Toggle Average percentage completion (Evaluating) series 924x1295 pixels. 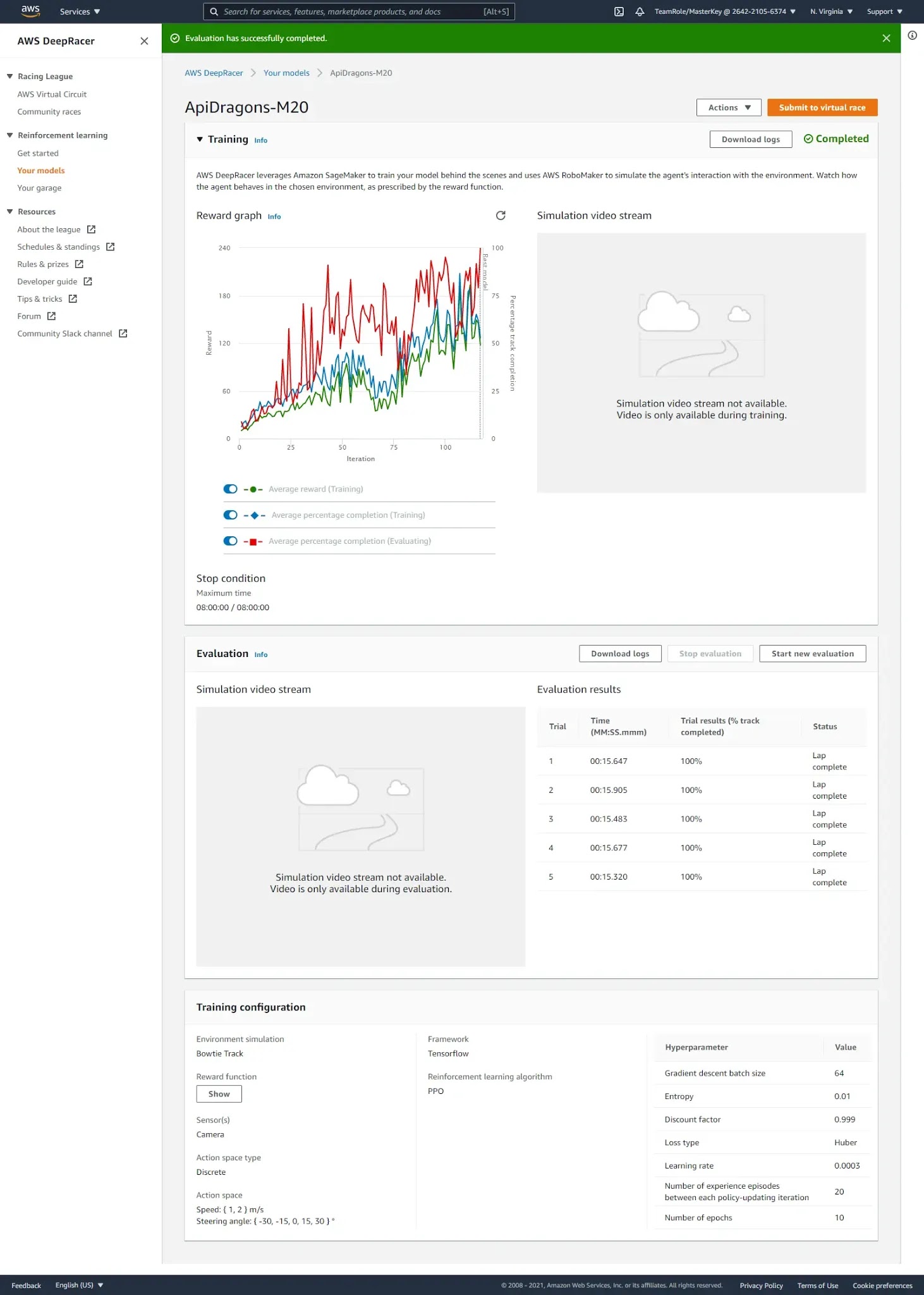(x=231, y=541)
